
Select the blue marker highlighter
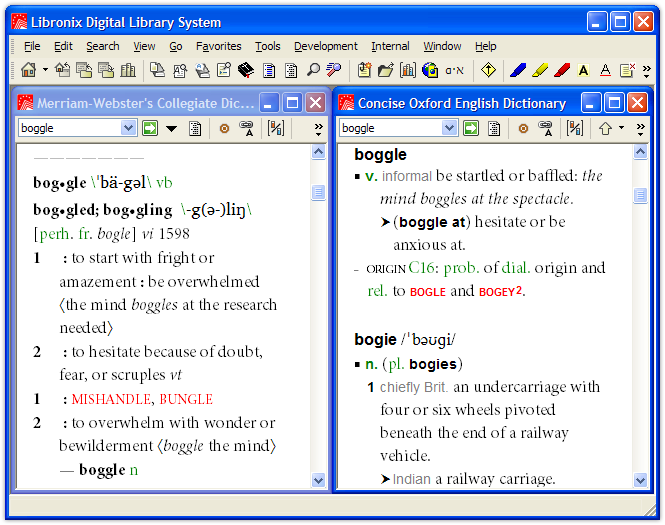pyautogui.click(x=518, y=70)
